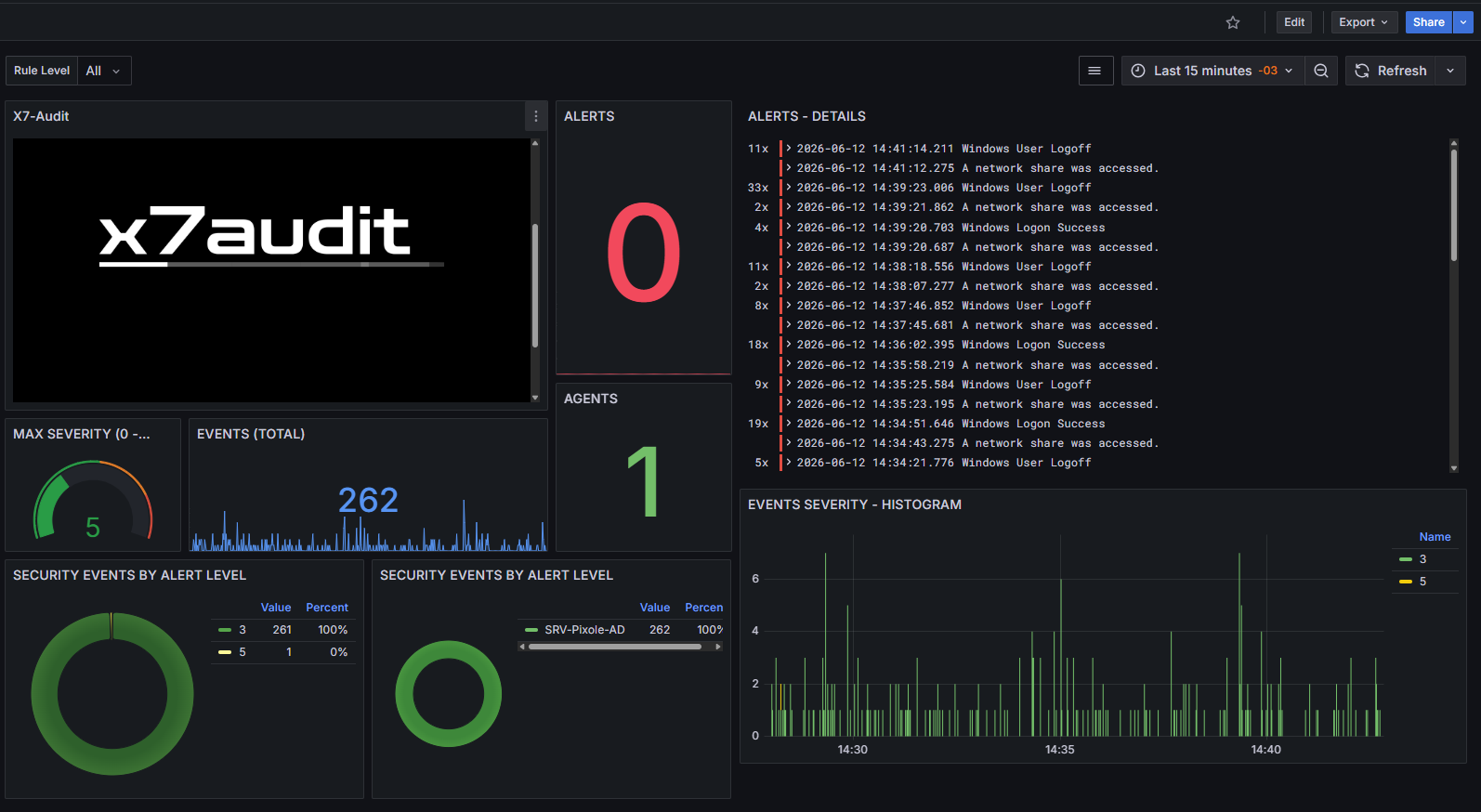Screen dimensions: 1481x812
Task: Sort alert level table by Percent
Action: point(327,608)
